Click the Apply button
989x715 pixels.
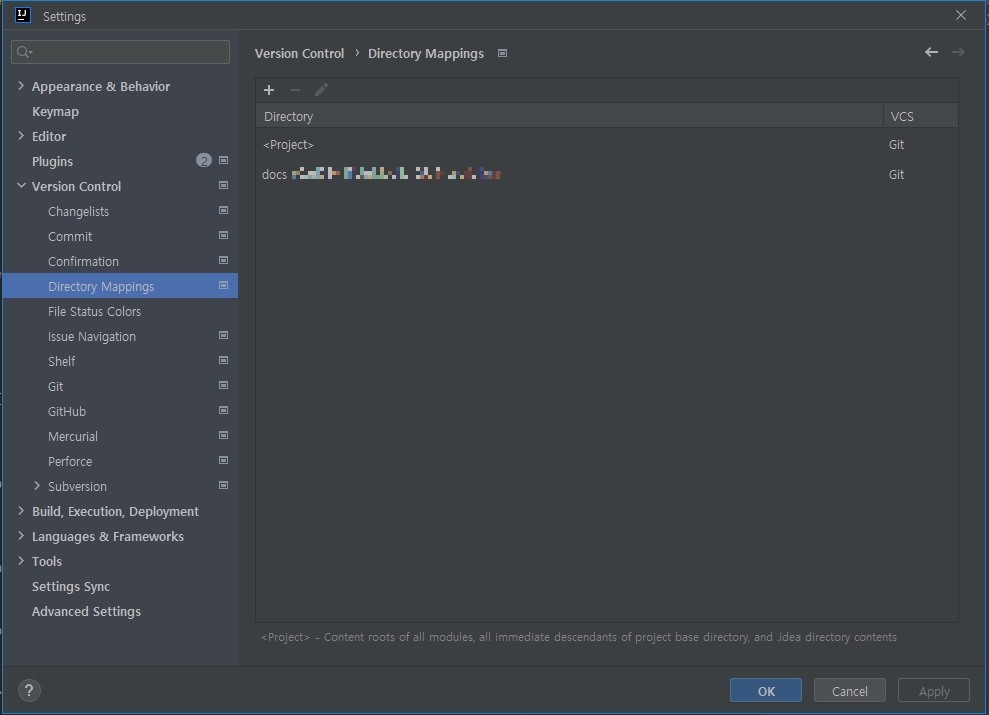(x=933, y=690)
